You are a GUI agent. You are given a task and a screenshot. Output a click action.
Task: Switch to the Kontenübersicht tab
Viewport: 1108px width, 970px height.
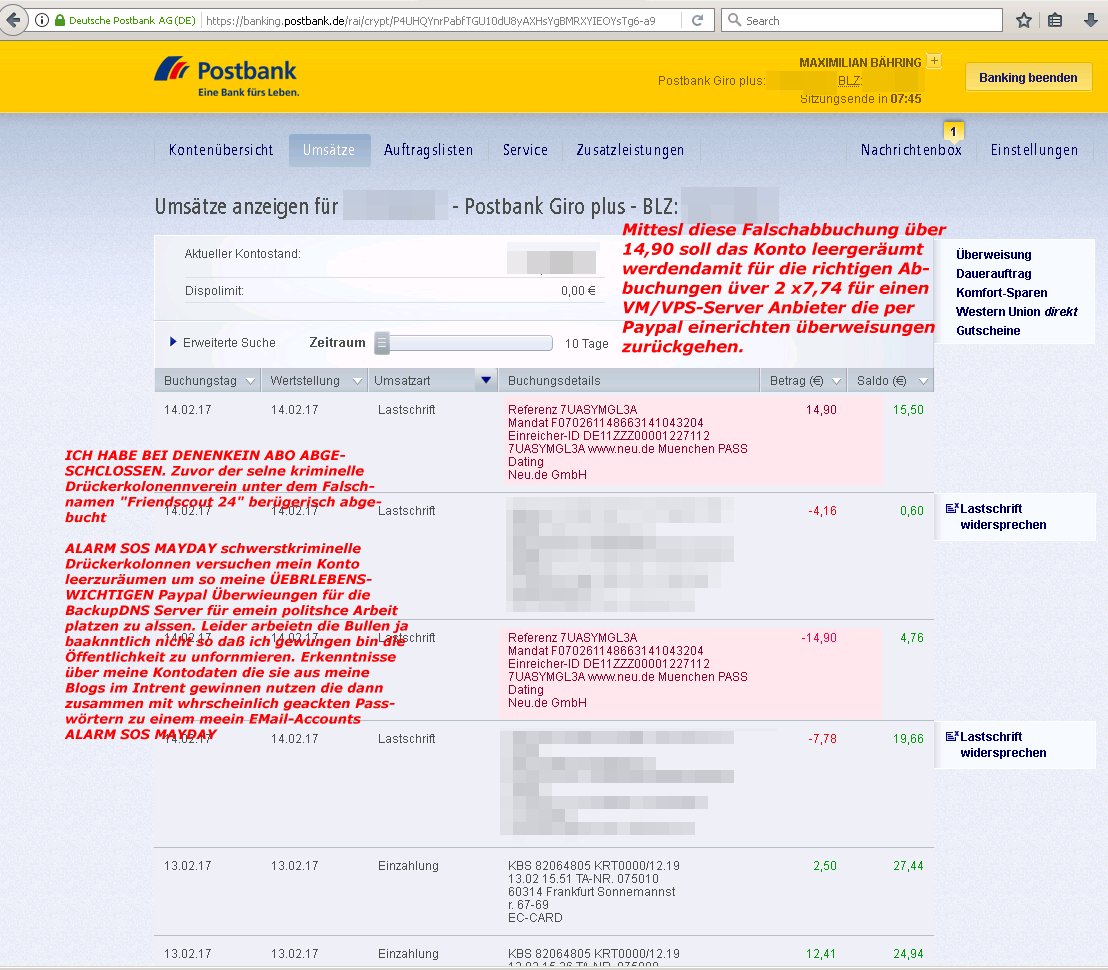(221, 150)
